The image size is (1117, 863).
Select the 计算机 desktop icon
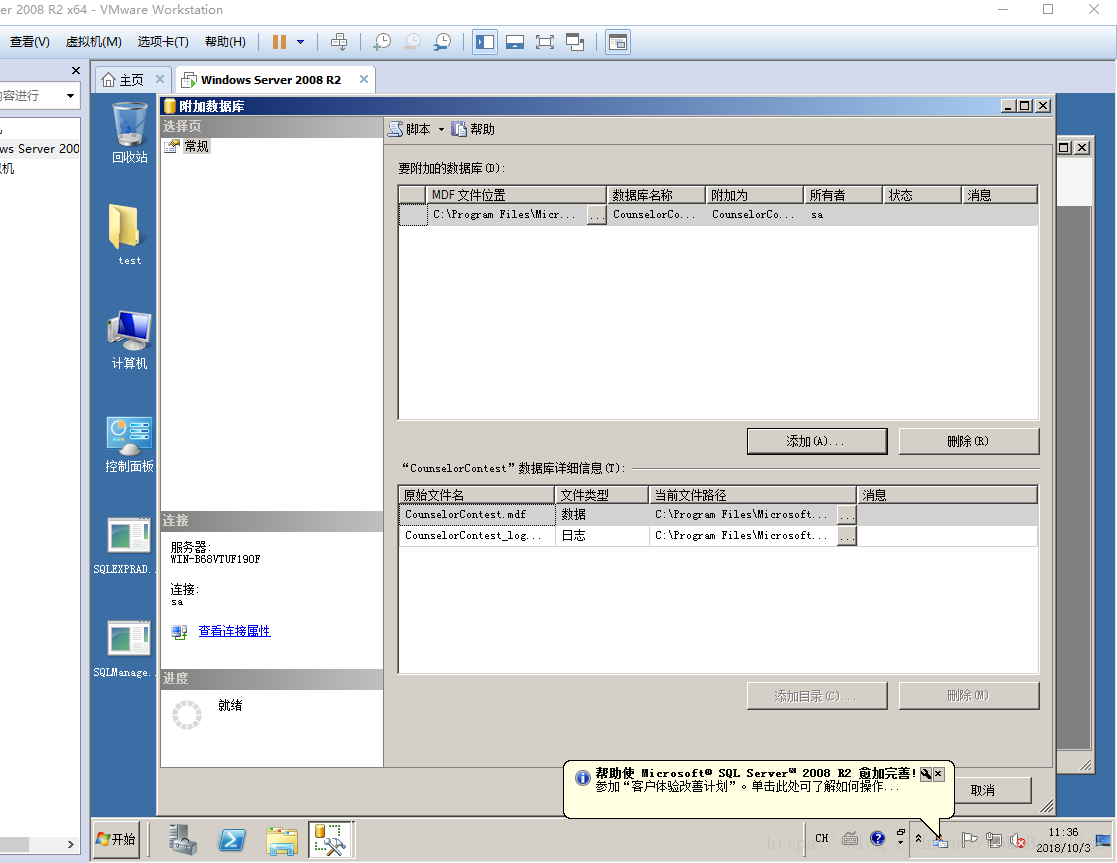129,340
